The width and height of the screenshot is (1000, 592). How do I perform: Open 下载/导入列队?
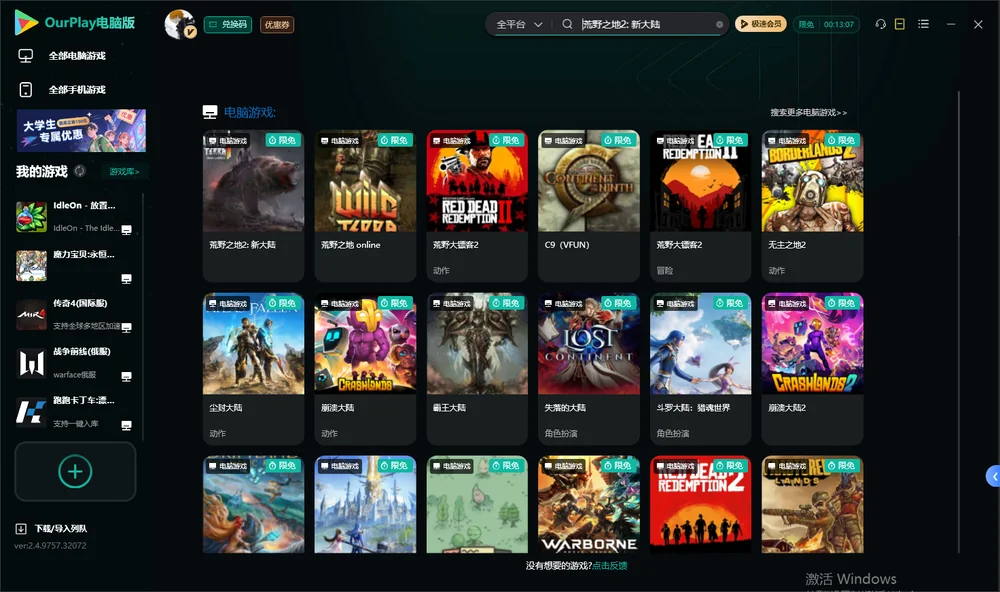coord(52,528)
